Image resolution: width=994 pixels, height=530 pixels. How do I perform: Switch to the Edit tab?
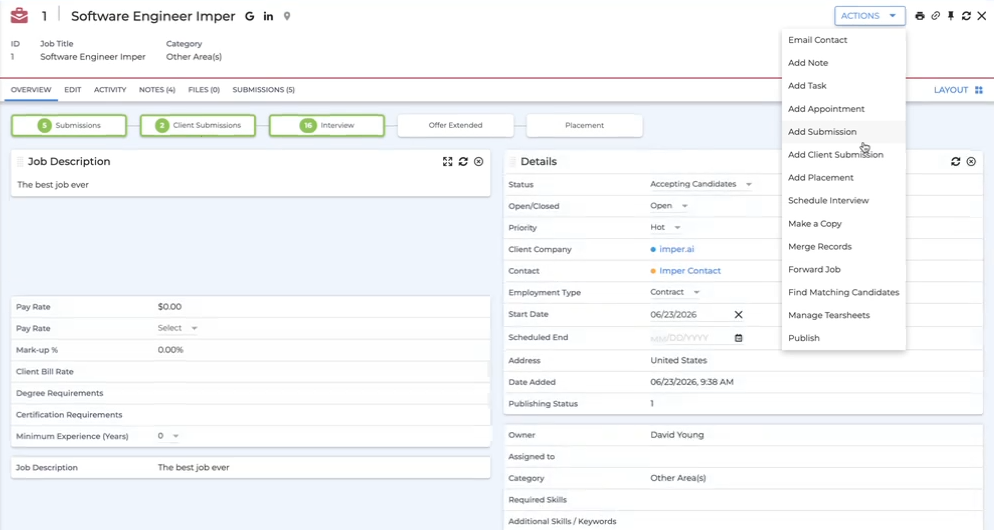(x=73, y=89)
